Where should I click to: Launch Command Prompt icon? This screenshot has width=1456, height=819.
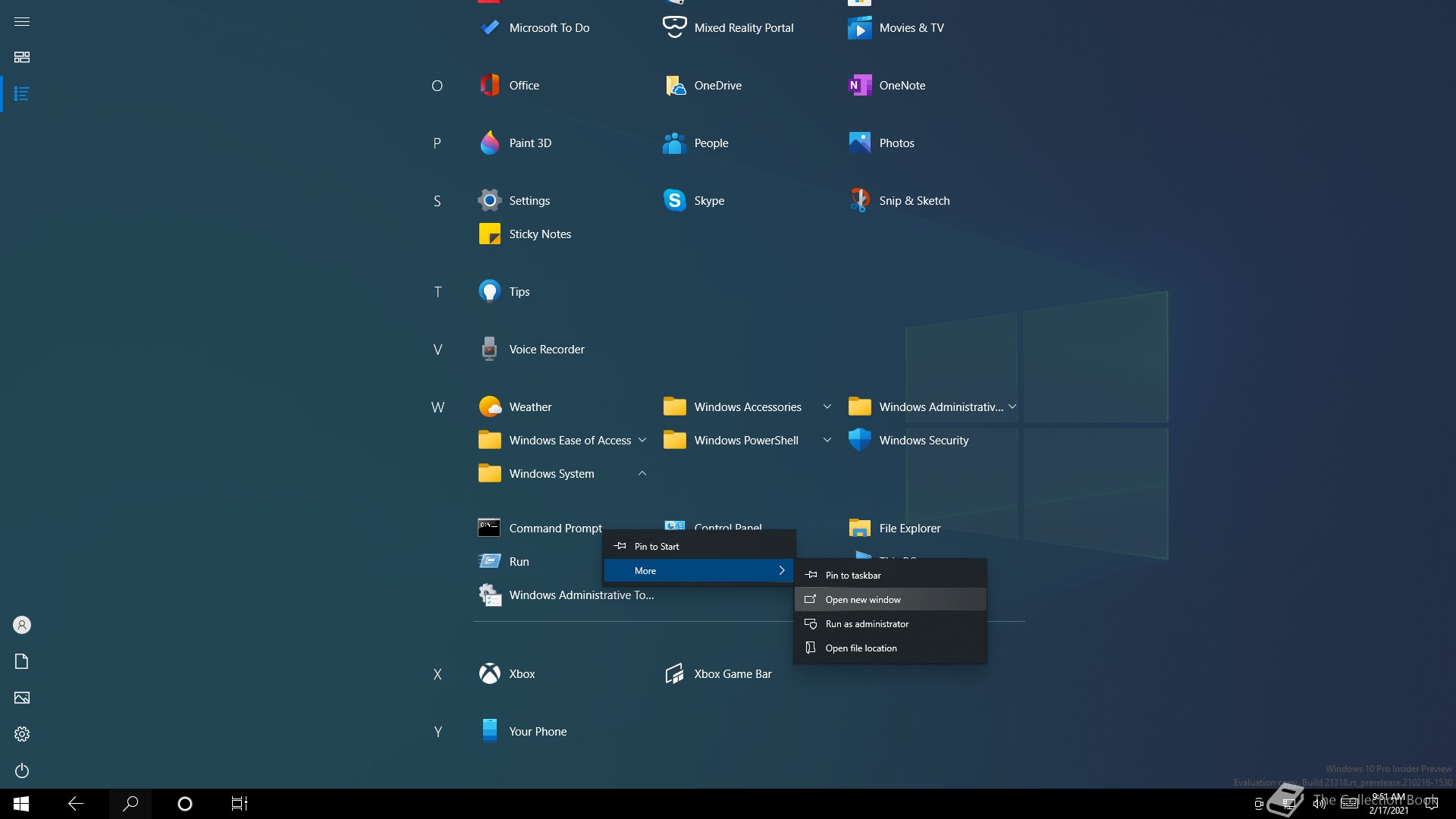click(x=489, y=529)
